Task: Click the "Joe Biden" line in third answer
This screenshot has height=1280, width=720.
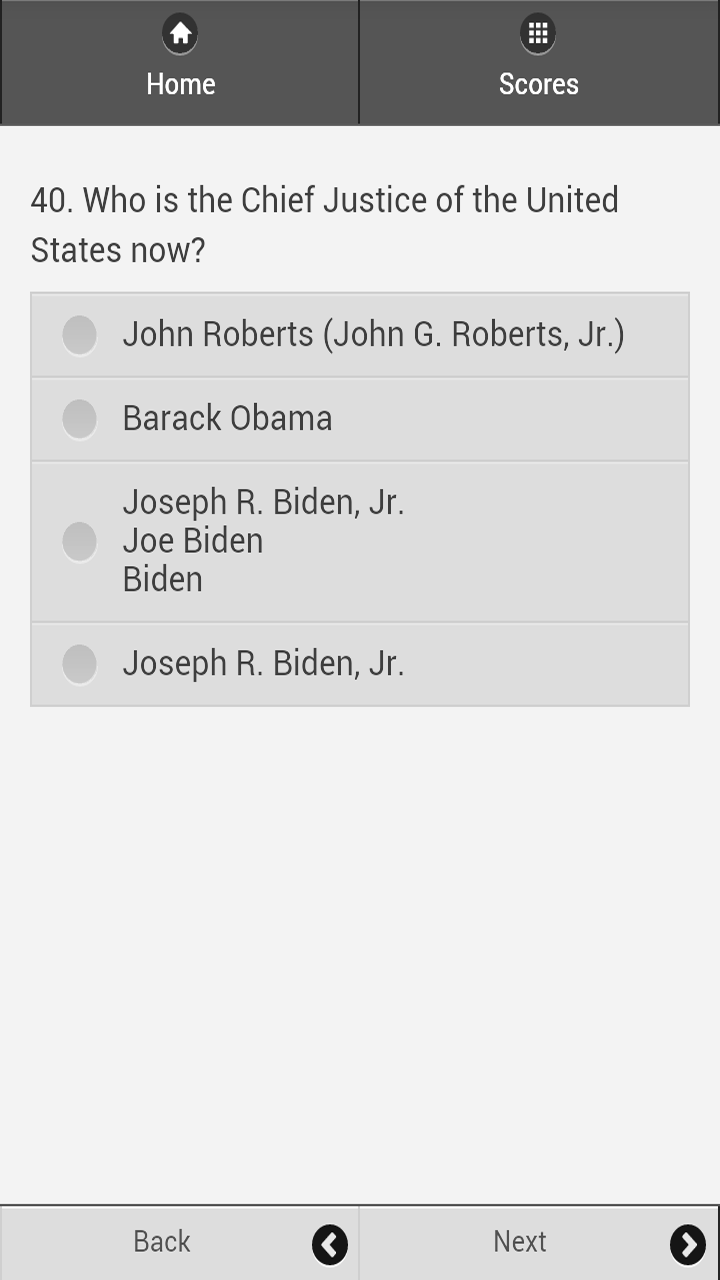Action: 193,541
